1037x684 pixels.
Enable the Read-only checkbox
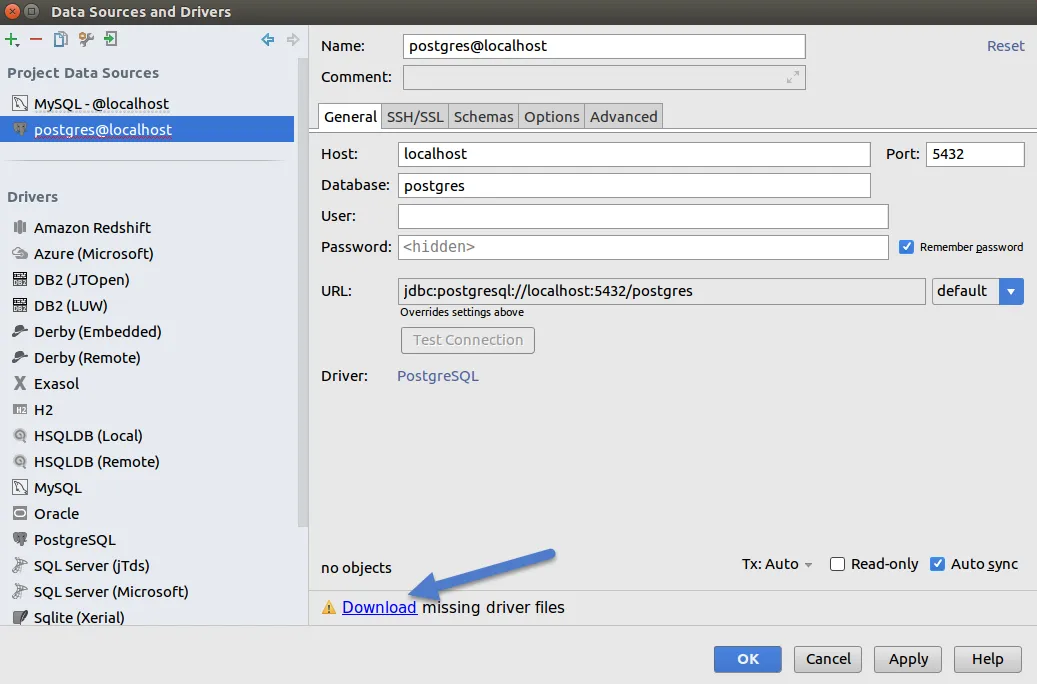pos(837,564)
